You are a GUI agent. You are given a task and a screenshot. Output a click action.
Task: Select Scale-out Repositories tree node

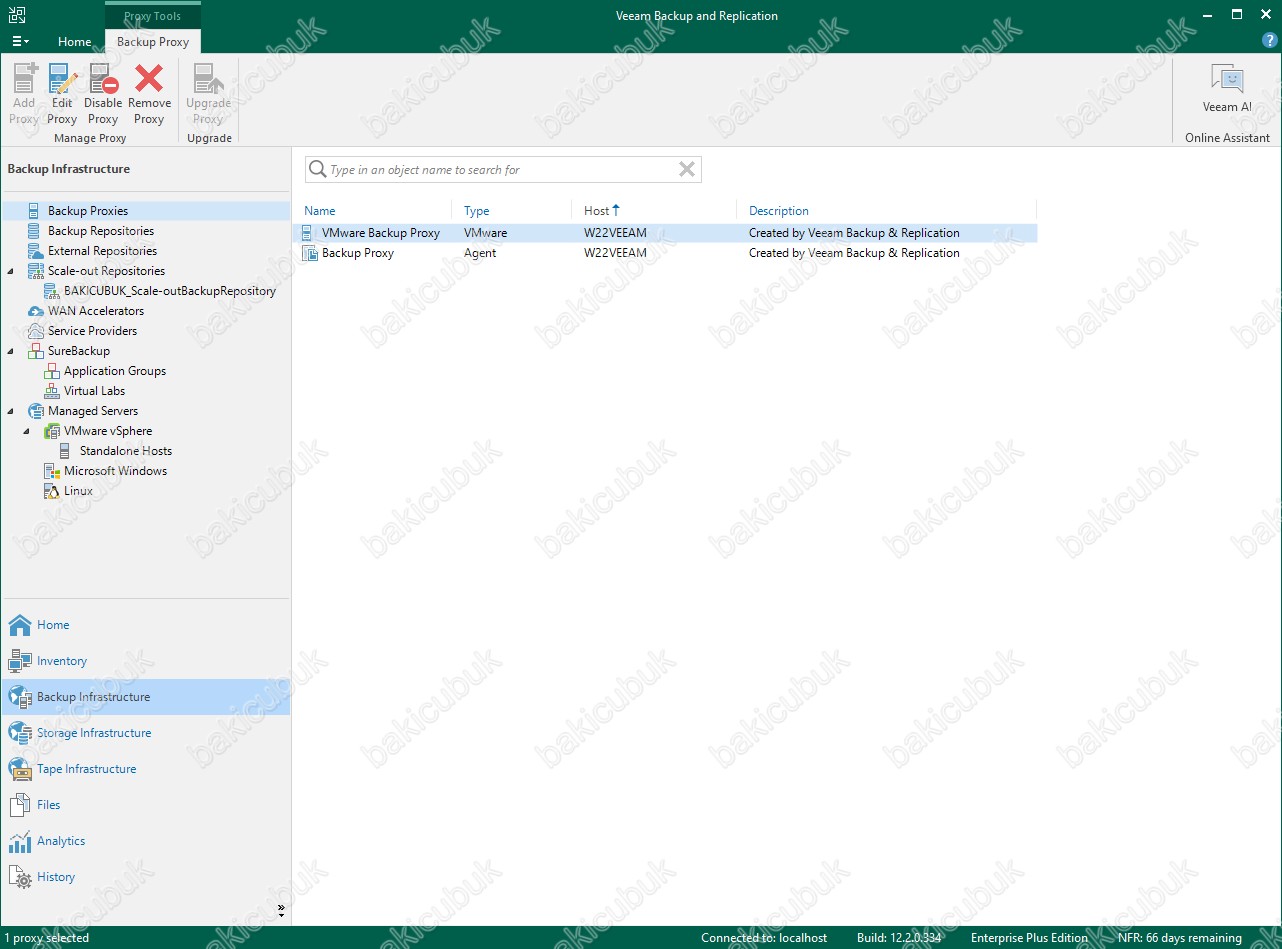[x=106, y=271]
